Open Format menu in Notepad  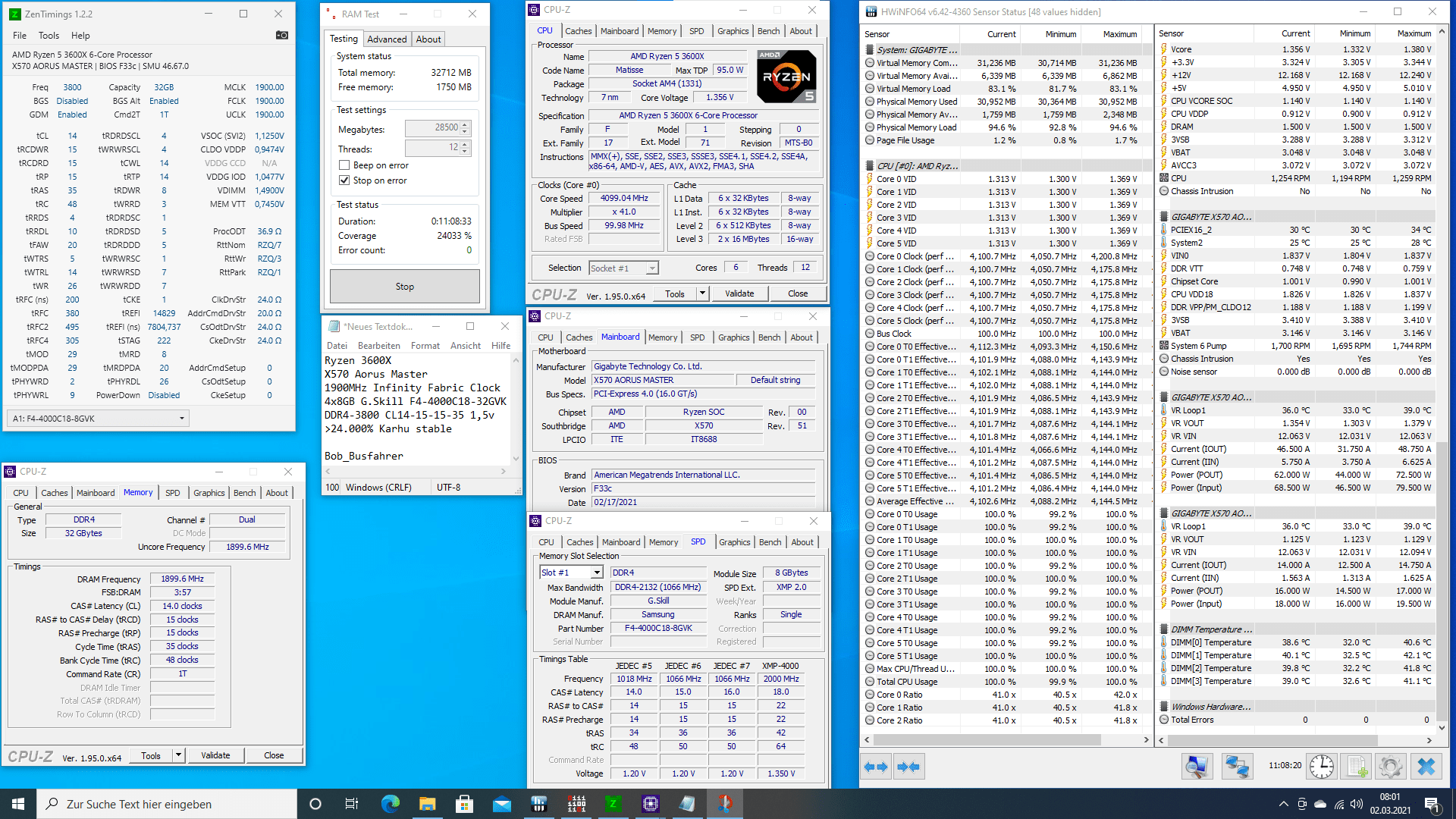[425, 346]
